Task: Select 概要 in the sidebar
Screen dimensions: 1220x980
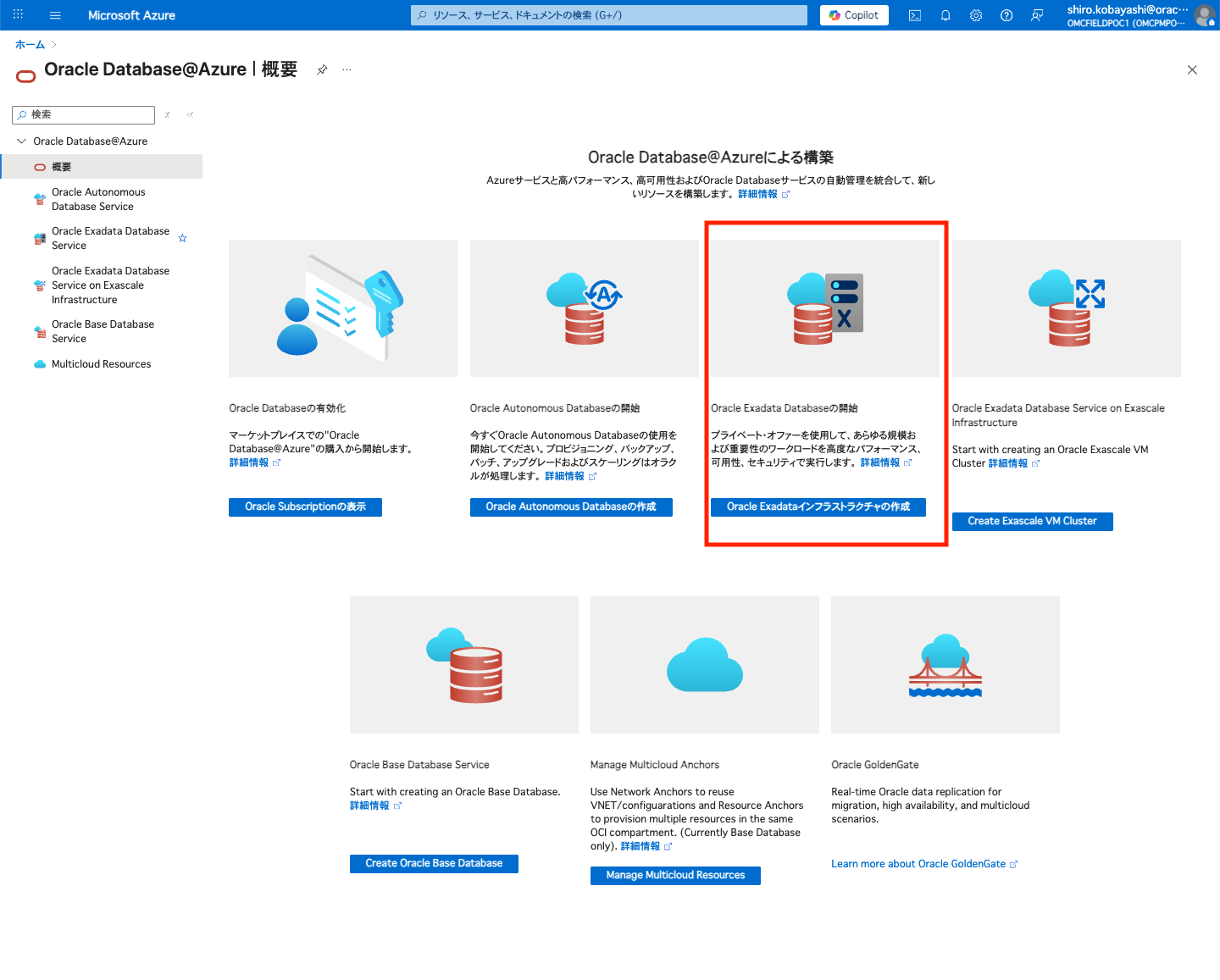Action: pos(102,167)
